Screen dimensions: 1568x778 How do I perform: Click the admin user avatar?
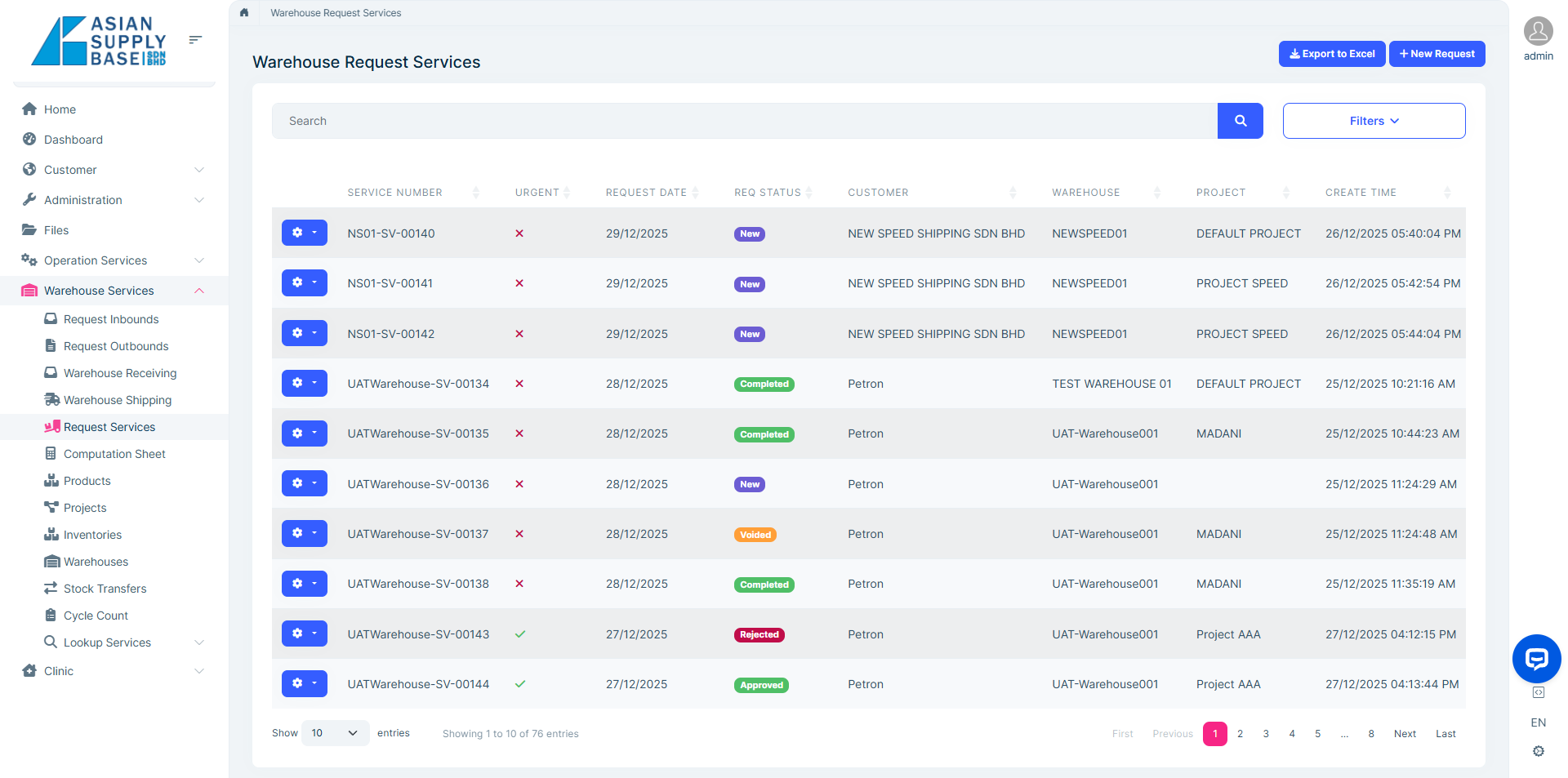[1538, 32]
